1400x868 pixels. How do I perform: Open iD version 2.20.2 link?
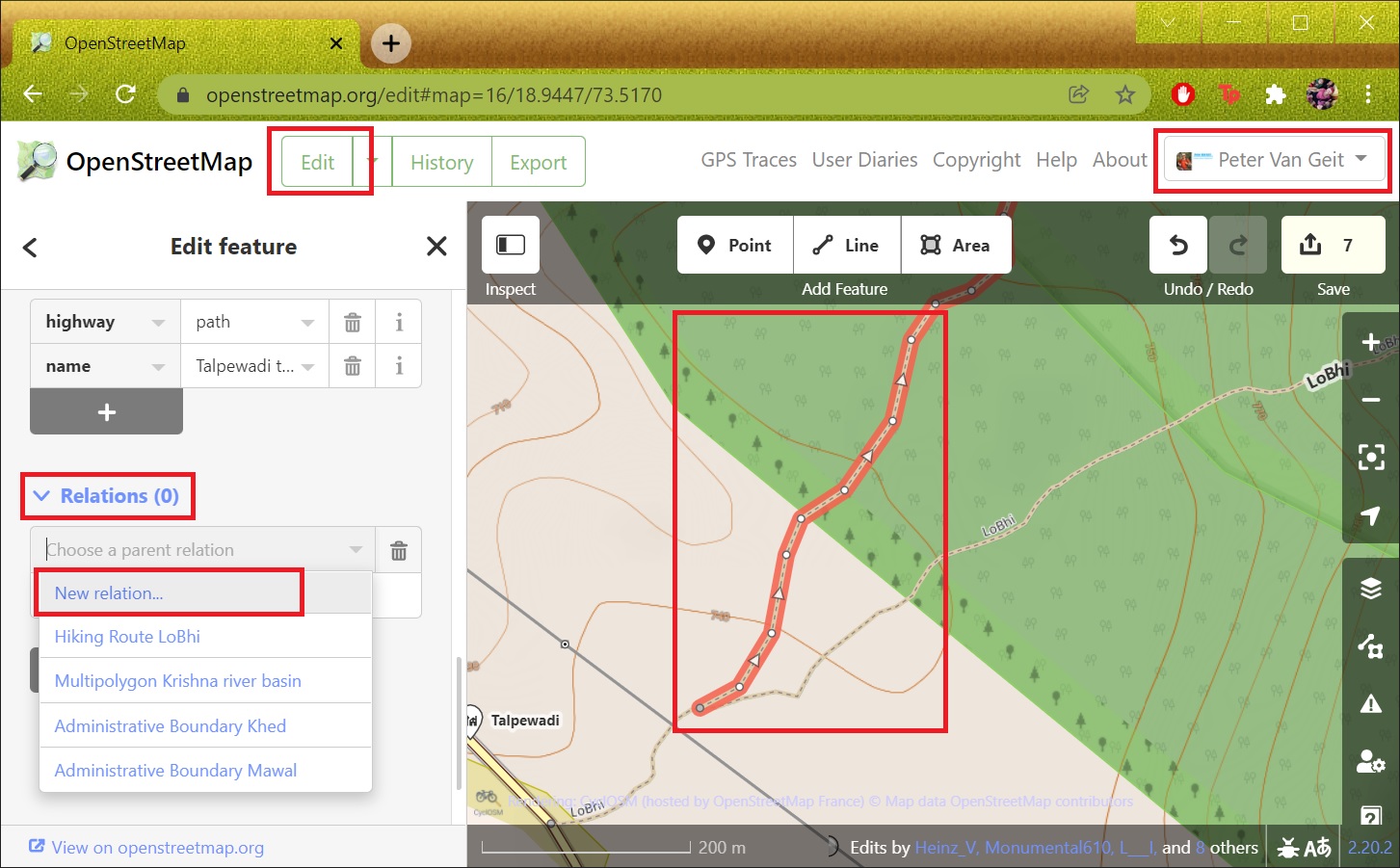pos(1369,848)
